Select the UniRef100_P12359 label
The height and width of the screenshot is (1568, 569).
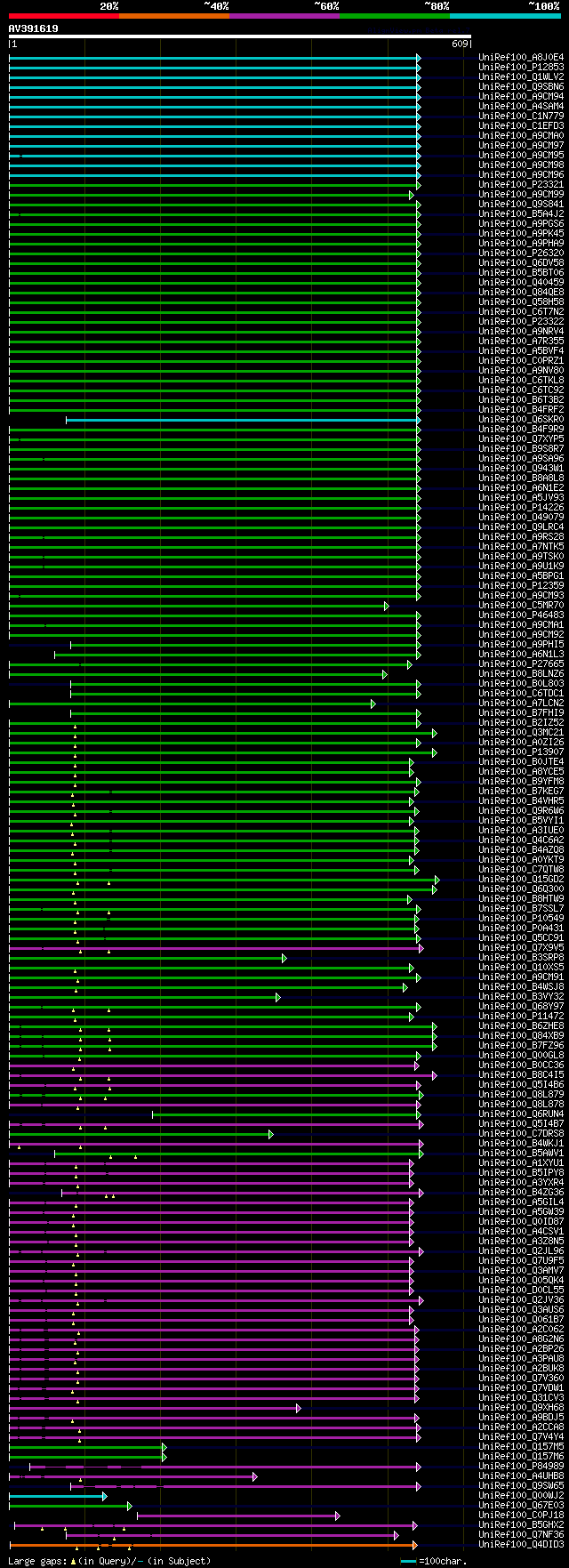click(x=521, y=585)
